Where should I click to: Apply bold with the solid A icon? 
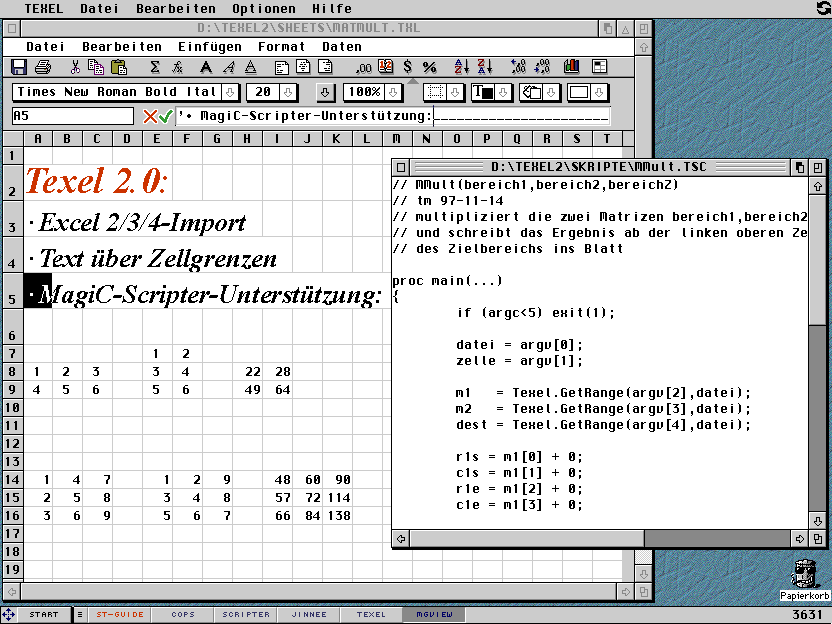pos(206,67)
